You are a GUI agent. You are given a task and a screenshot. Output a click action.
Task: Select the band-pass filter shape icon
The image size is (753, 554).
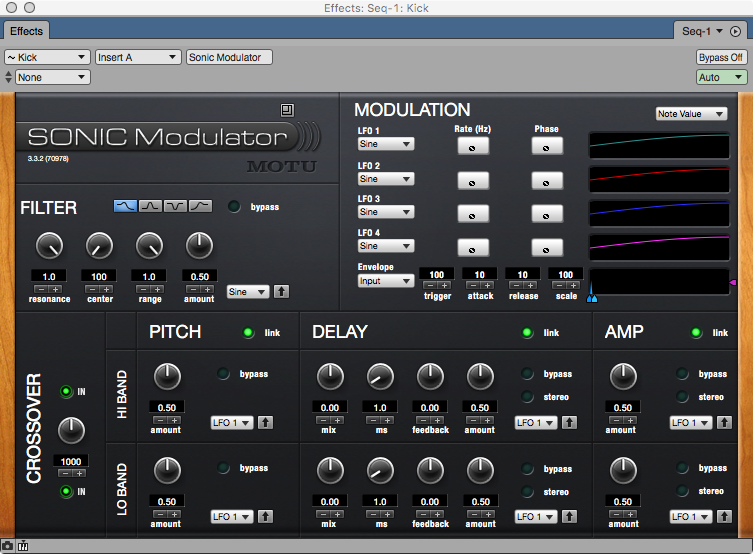tap(150, 206)
